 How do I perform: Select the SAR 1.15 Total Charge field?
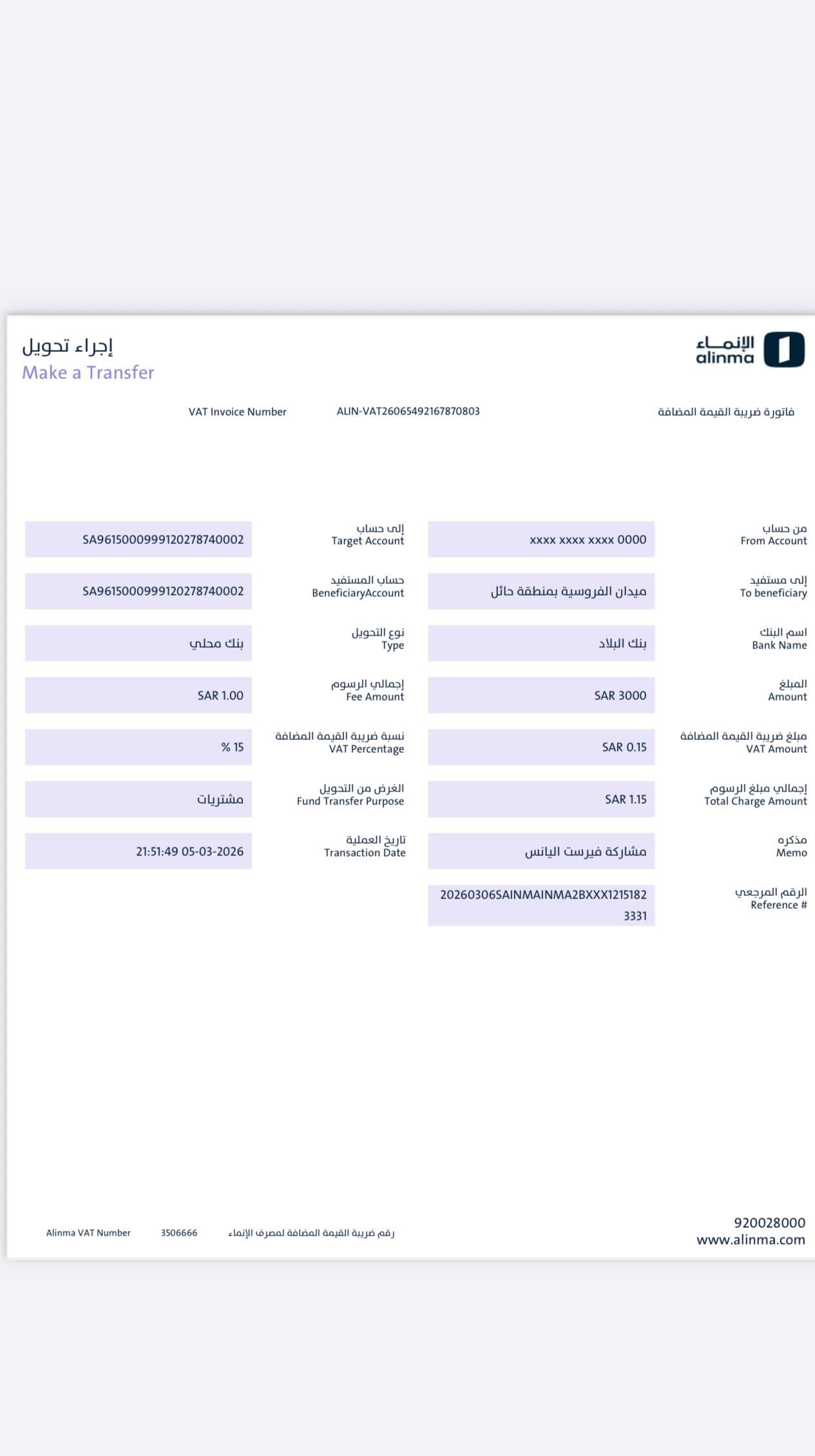tap(541, 799)
